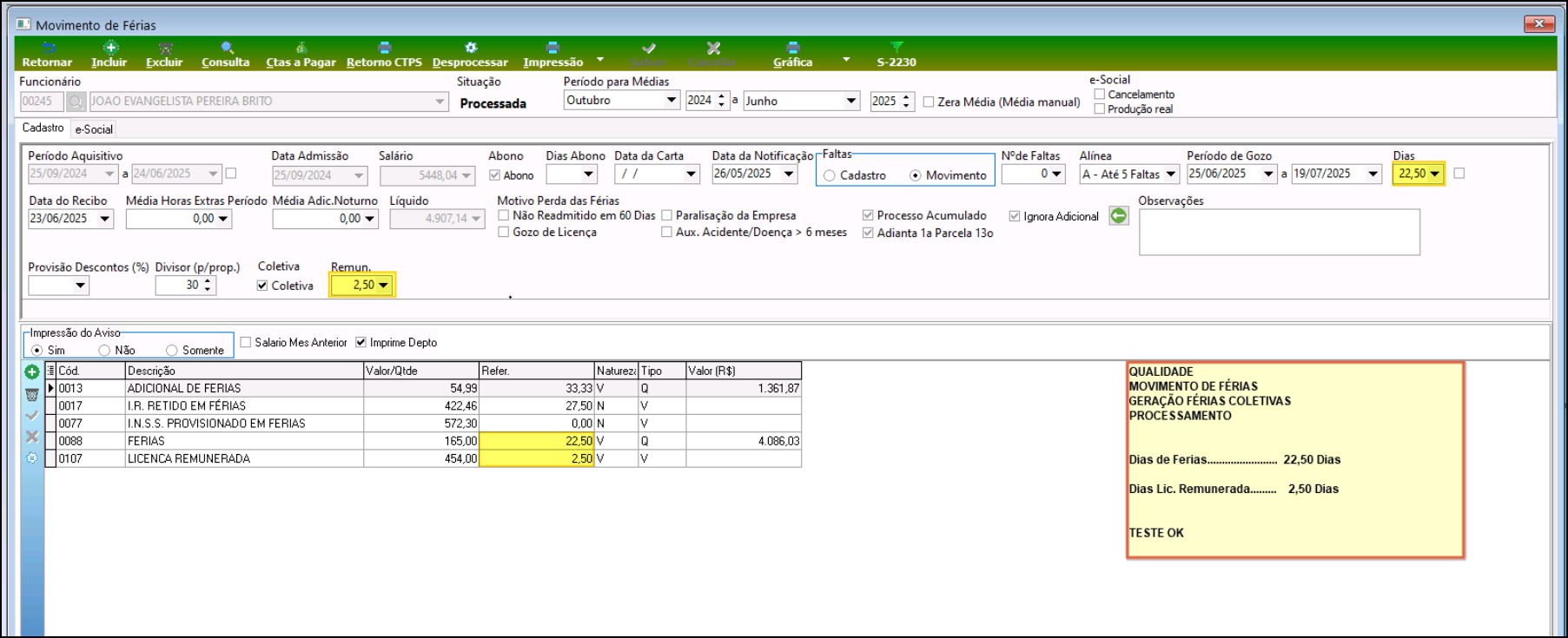The height and width of the screenshot is (638, 1568).
Task: Select the Movimento radio under Faltas
Action: click(916, 175)
